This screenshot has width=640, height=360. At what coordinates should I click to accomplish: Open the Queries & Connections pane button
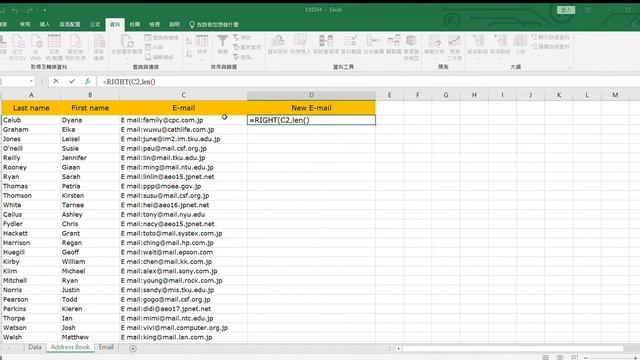(x=162, y=38)
